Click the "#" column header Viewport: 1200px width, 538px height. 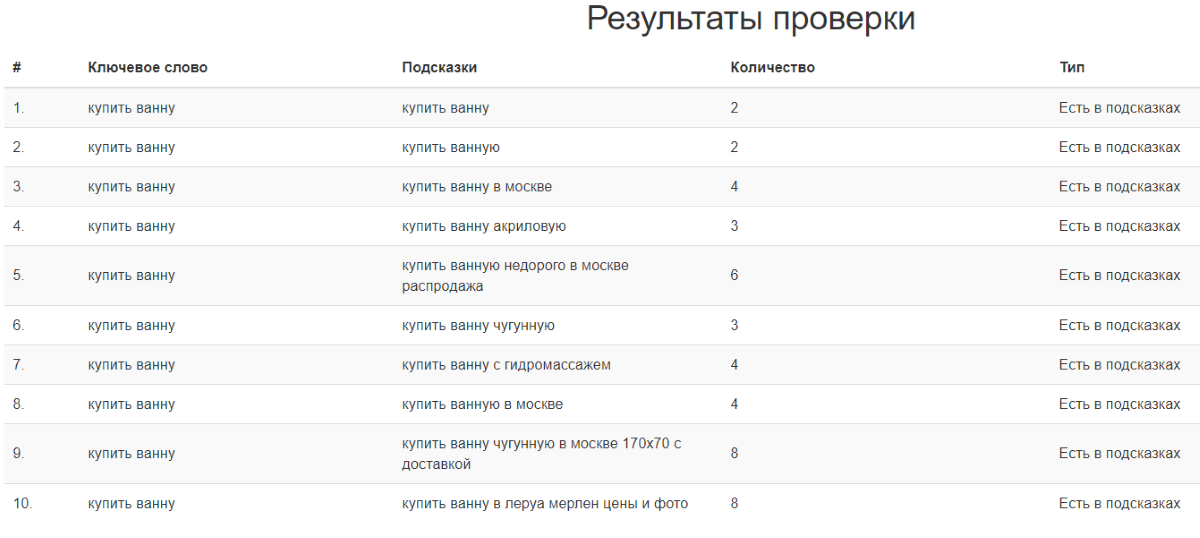tap(17, 68)
